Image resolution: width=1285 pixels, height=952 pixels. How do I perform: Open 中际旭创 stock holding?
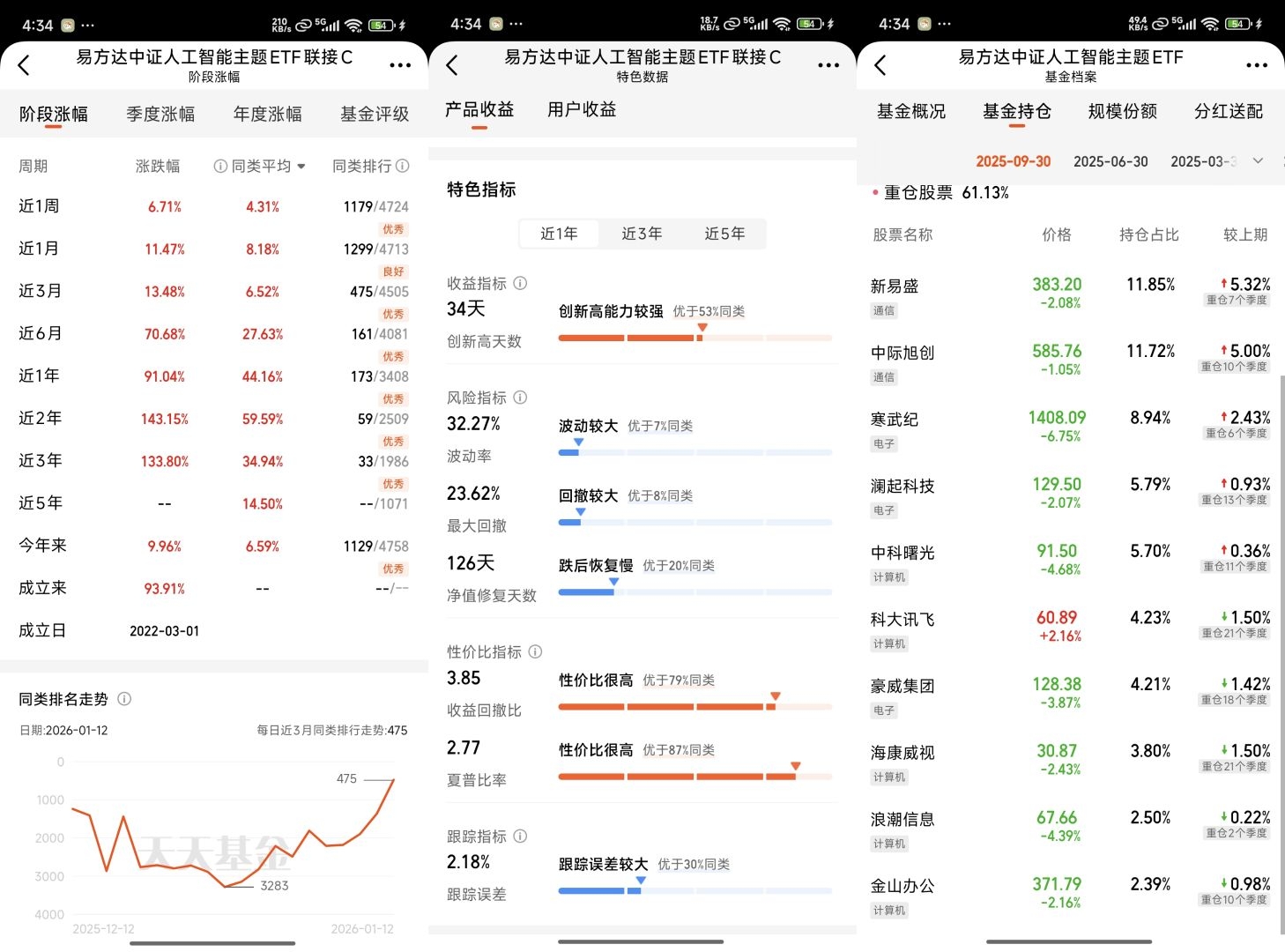tap(1070, 362)
